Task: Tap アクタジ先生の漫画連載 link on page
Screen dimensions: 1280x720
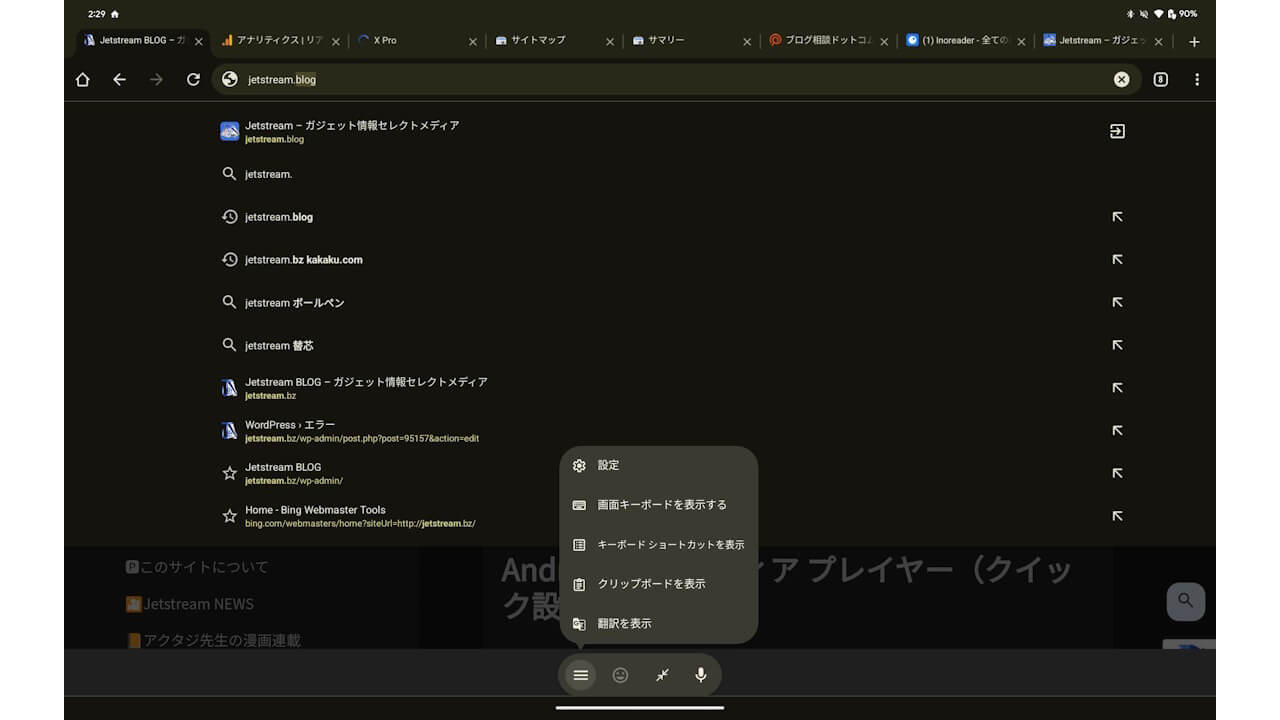Action: pyautogui.click(x=213, y=640)
